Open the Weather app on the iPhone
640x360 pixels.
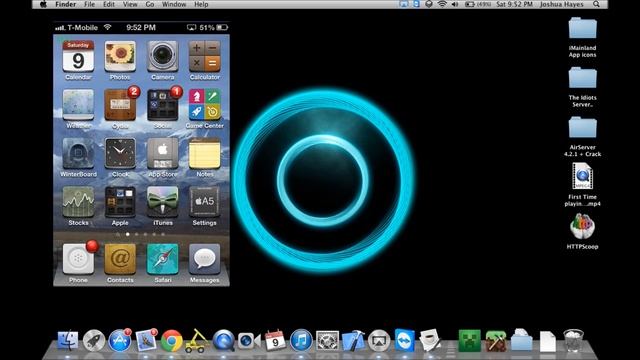(78, 106)
